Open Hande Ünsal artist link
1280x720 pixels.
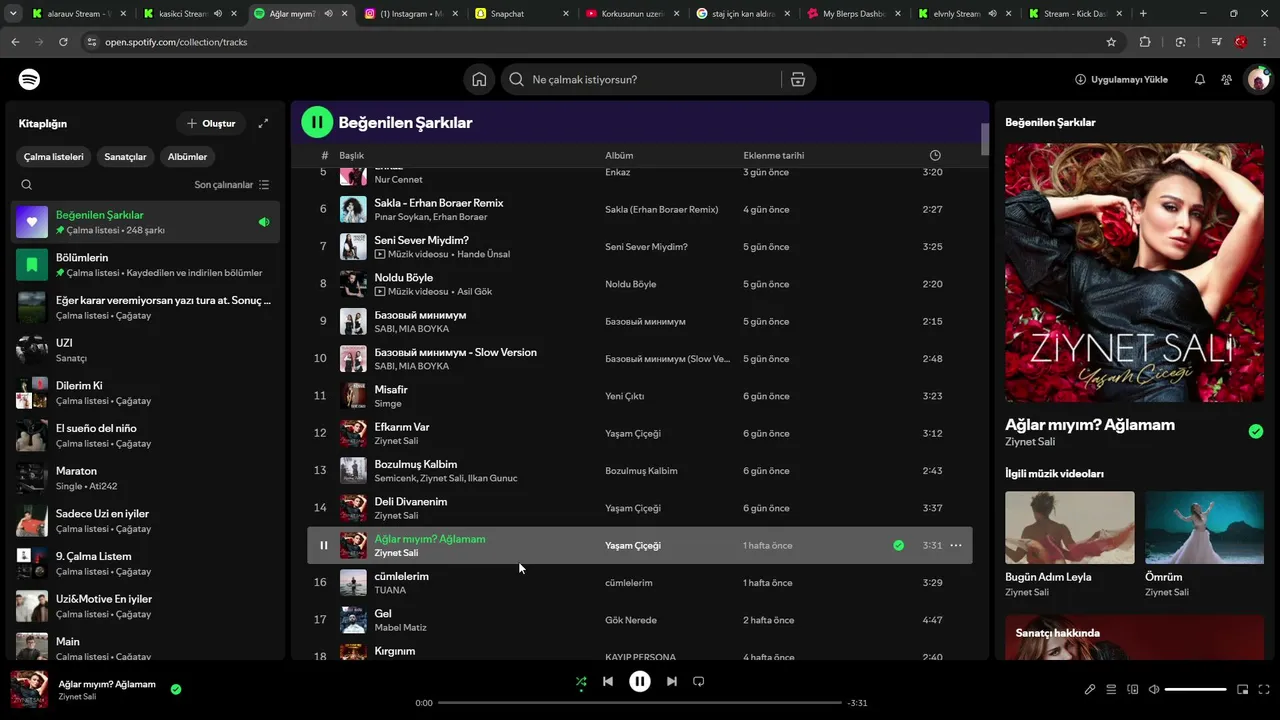(483, 254)
